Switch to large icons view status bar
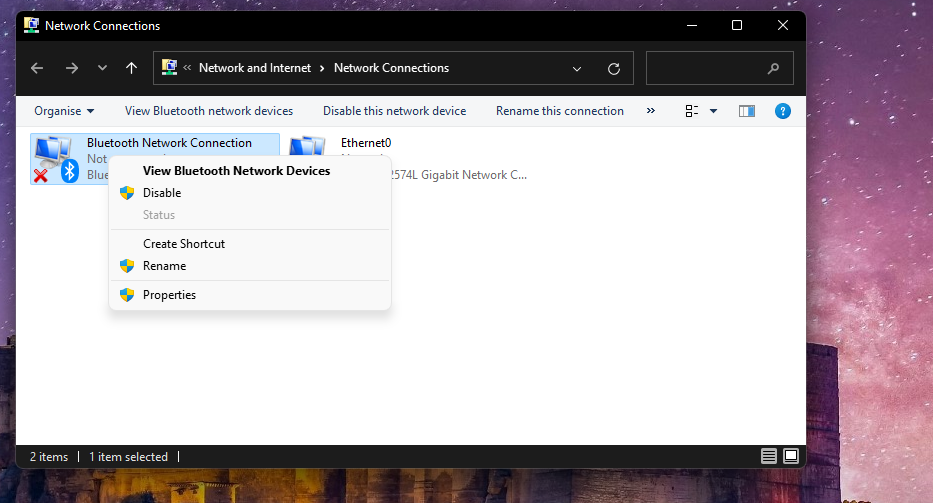Image resolution: width=933 pixels, height=503 pixels. tap(791, 457)
